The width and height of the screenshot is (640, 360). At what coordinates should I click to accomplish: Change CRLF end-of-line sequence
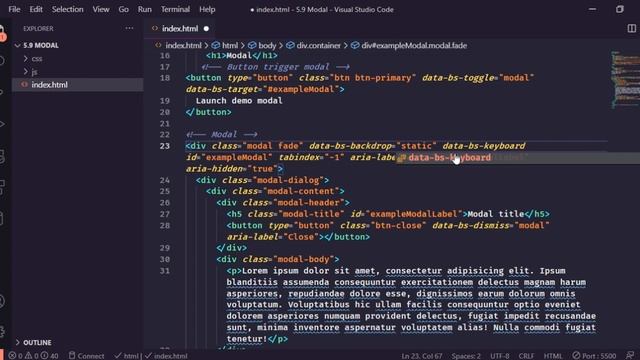(526, 356)
